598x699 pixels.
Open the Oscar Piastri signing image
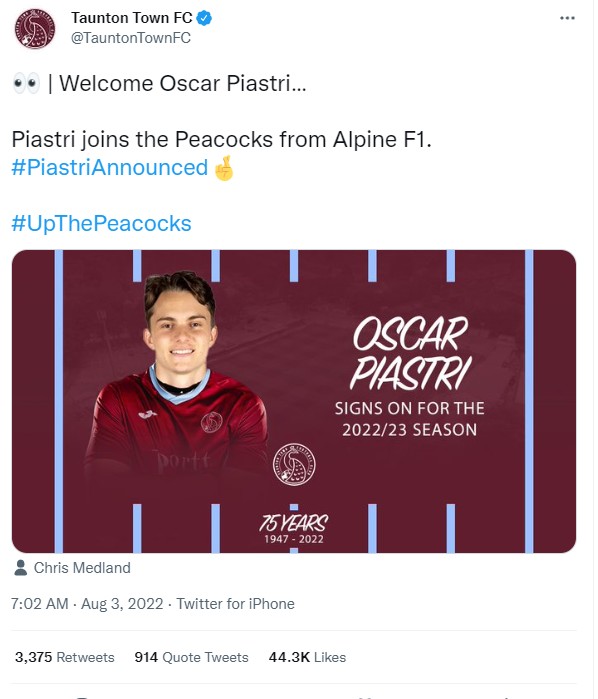[294, 401]
